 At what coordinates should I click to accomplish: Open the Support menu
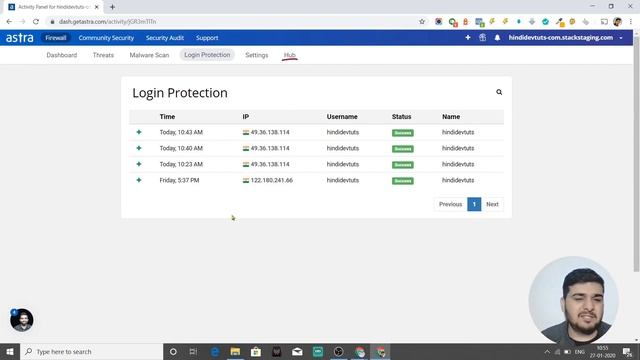(207, 38)
